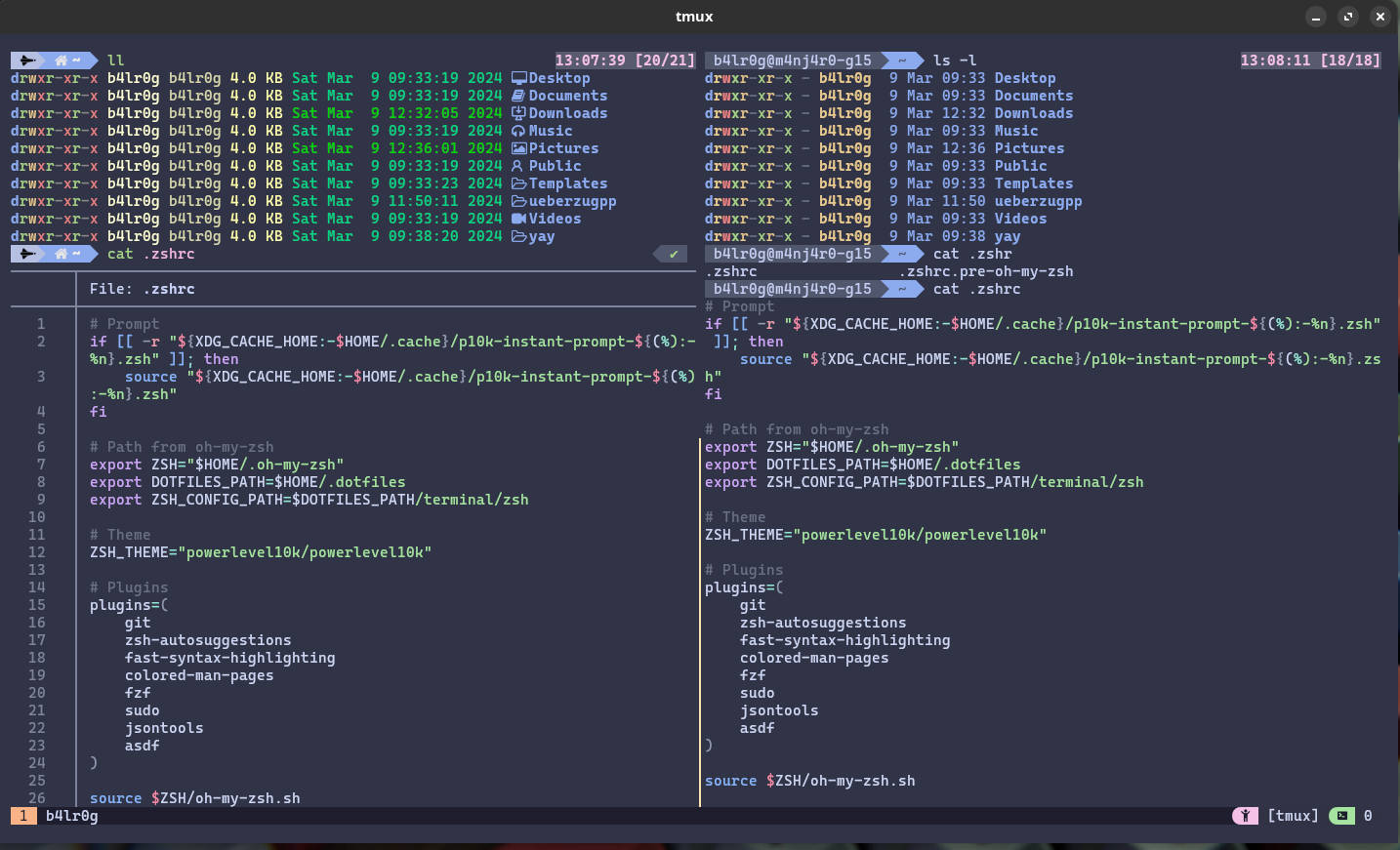This screenshot has width=1400, height=850.
Task: Click the Music directory name in the right pane
Action: click(x=1016, y=131)
